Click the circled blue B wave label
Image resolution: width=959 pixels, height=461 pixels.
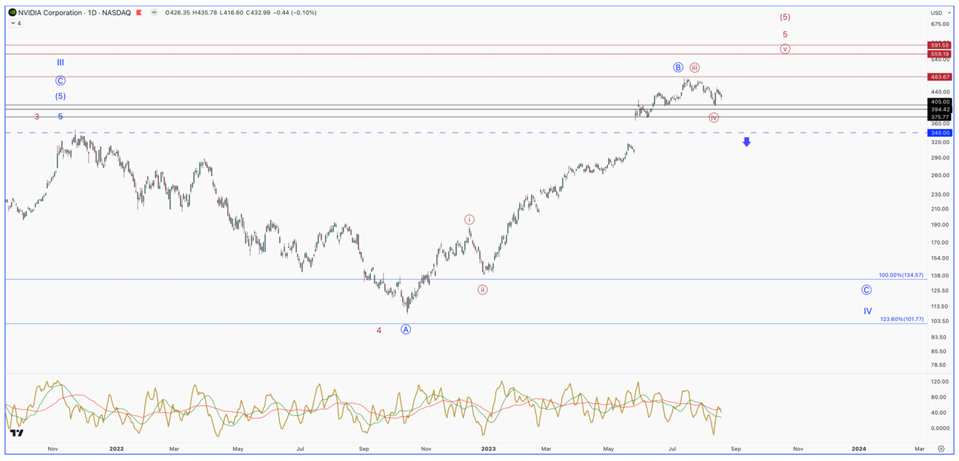click(678, 67)
